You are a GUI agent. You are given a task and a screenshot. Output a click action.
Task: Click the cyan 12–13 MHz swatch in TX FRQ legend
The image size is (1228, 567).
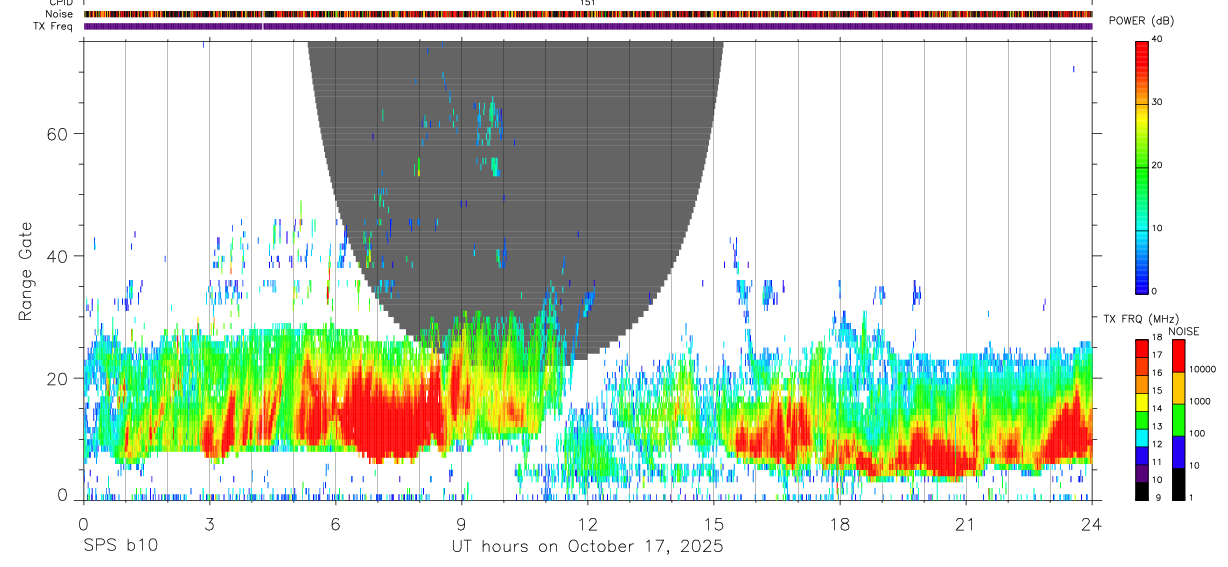coord(1142,437)
